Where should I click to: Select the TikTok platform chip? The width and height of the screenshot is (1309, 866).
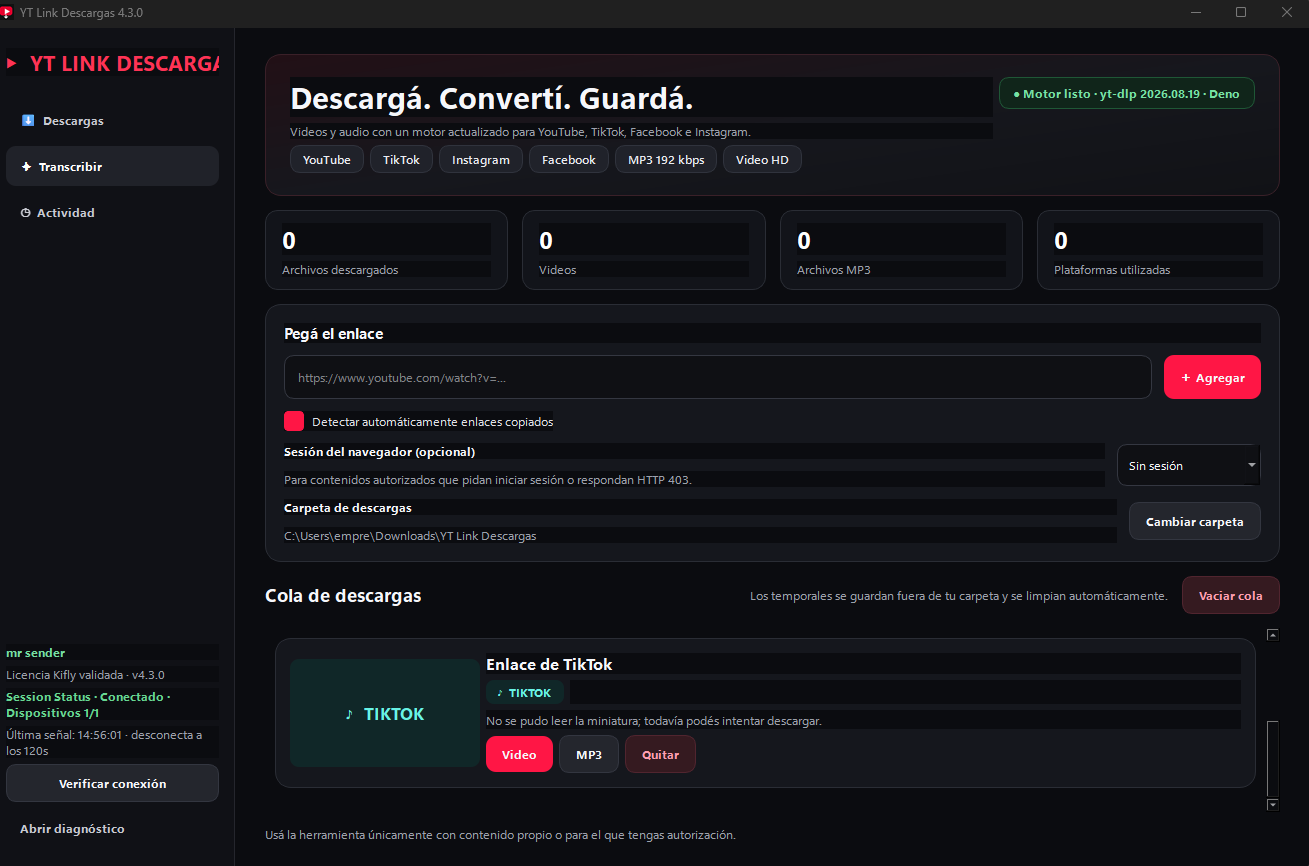[401, 160]
